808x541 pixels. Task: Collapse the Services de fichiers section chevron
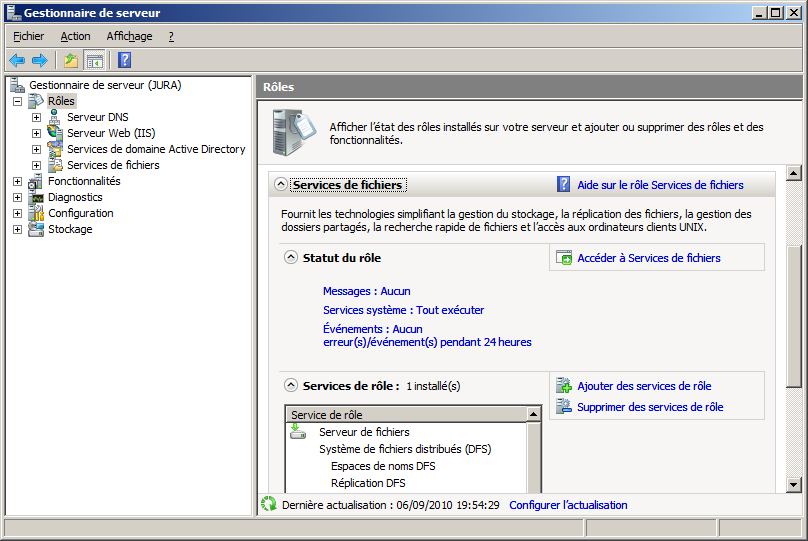tap(280, 185)
